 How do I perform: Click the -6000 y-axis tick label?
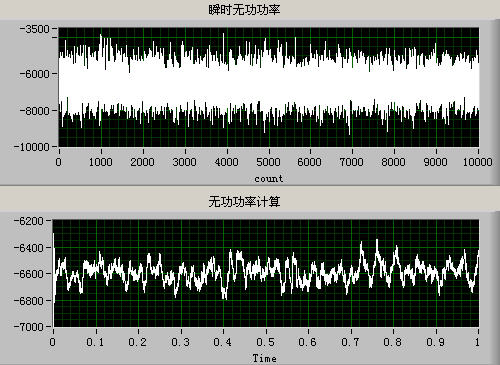35,74
